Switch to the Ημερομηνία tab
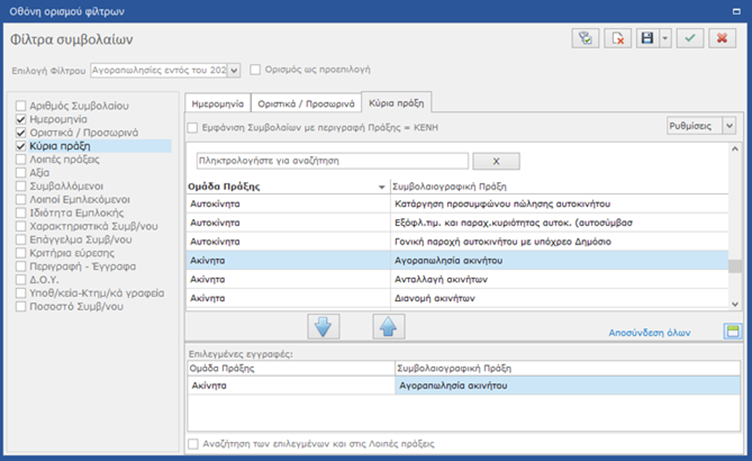The image size is (752, 461). point(218,104)
